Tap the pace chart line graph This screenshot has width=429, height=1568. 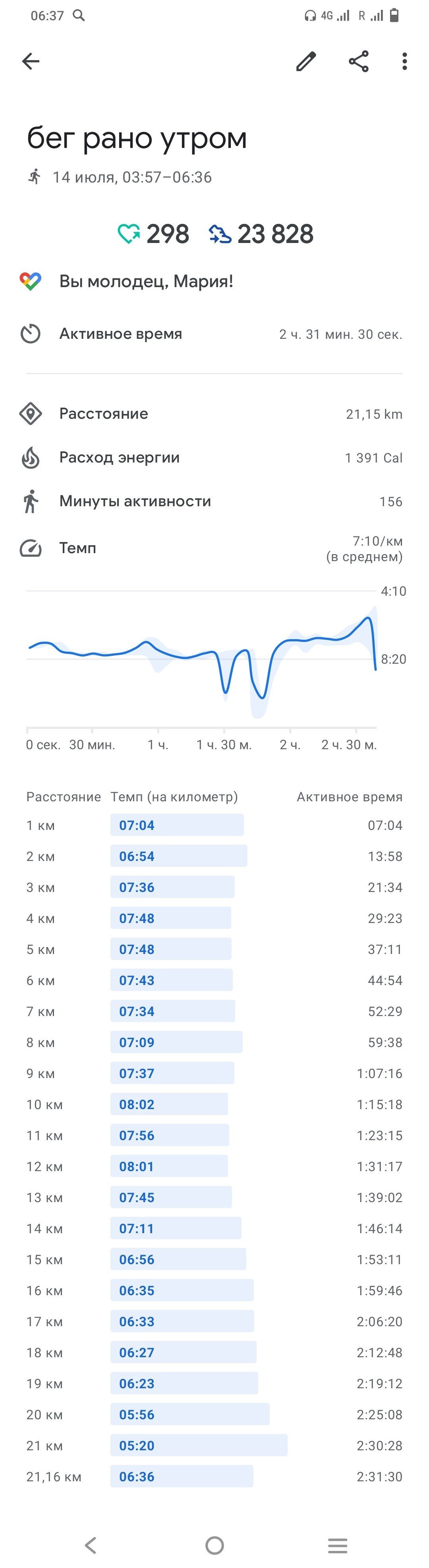click(202, 661)
